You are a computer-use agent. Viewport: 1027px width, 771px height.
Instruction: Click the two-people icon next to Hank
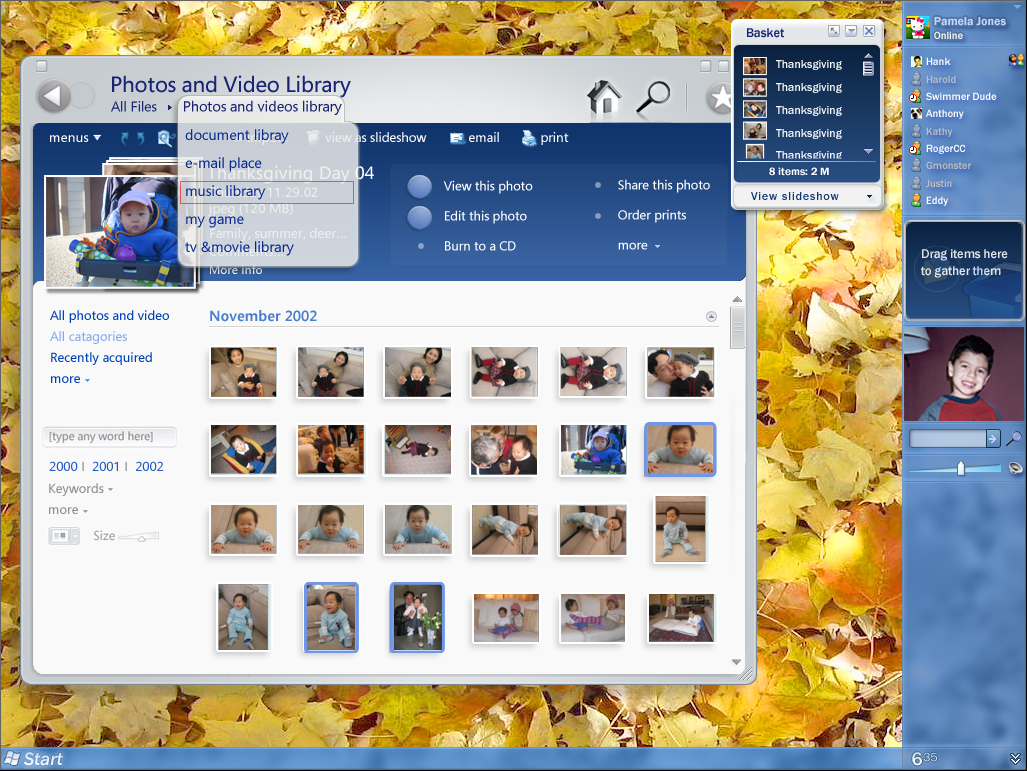point(1016,60)
